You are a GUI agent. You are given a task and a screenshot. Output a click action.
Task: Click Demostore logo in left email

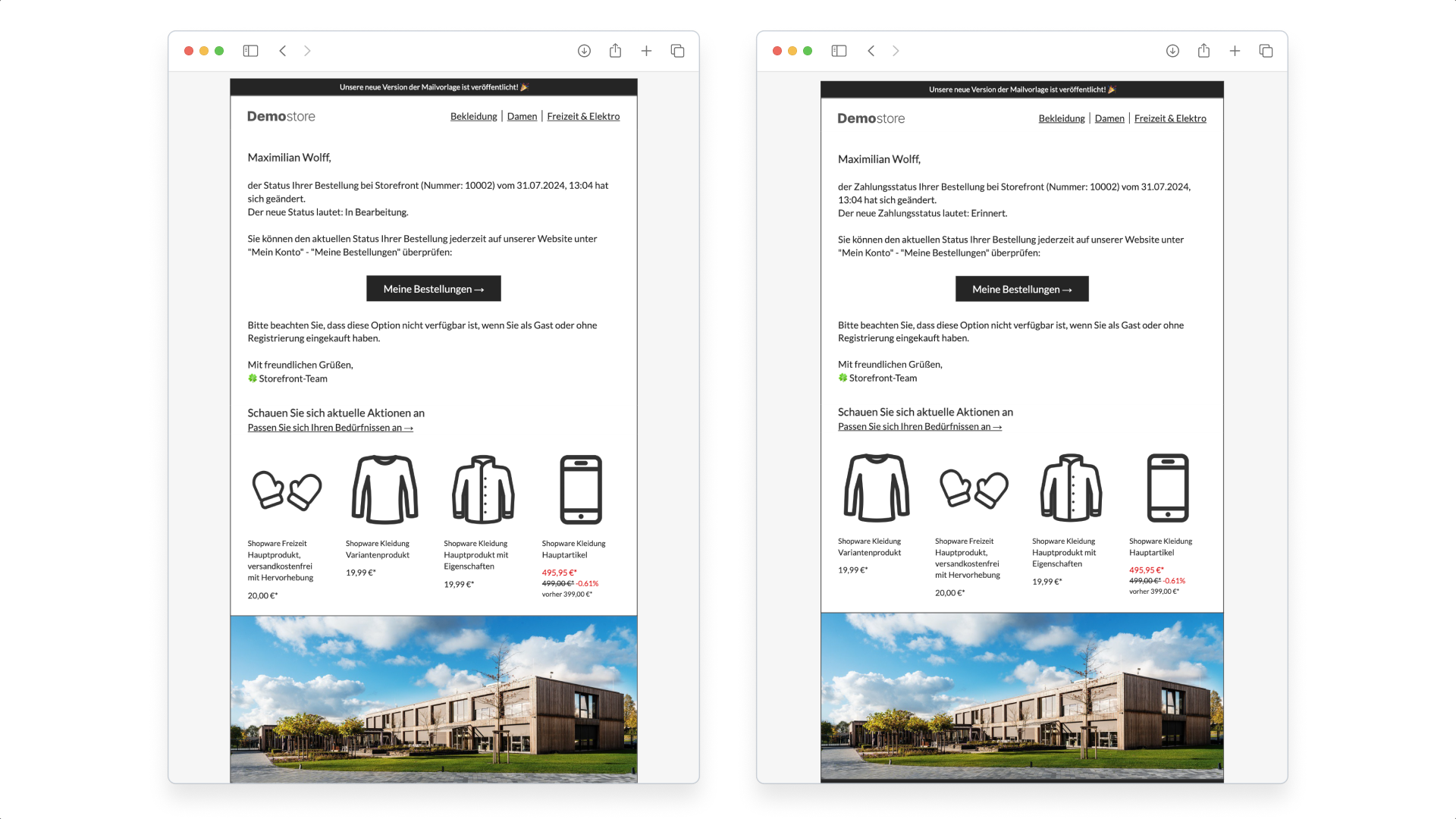[x=281, y=116]
